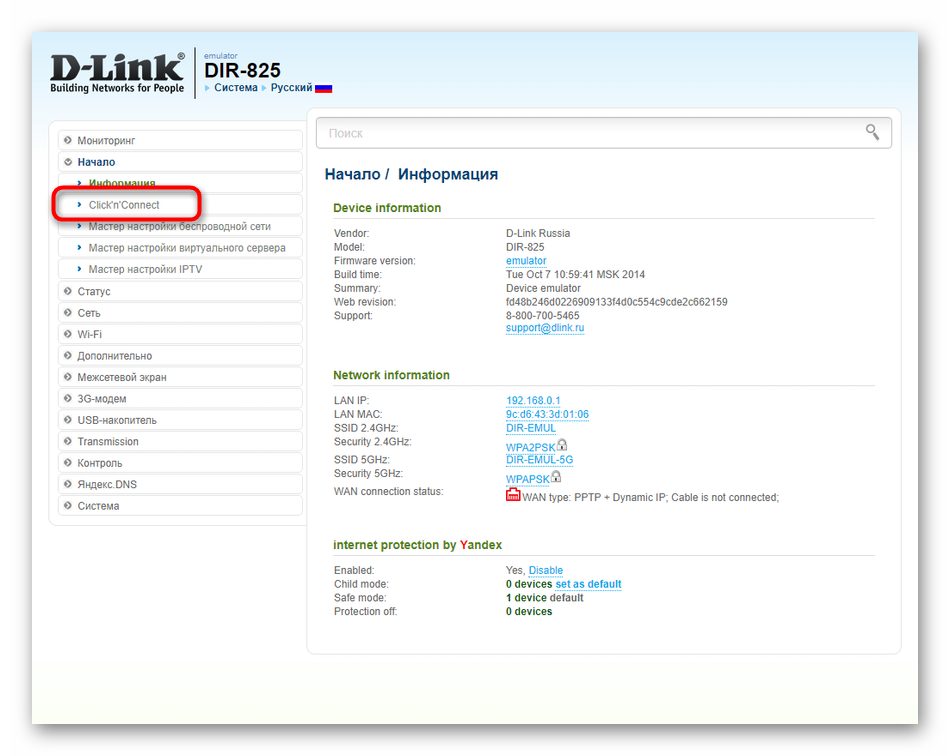
Task: Expand Межсетевой экран arrow icon
Action: pos(68,377)
